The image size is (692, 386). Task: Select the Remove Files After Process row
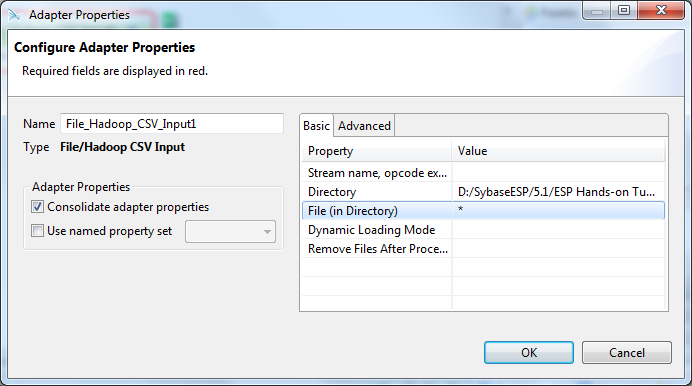click(483, 249)
